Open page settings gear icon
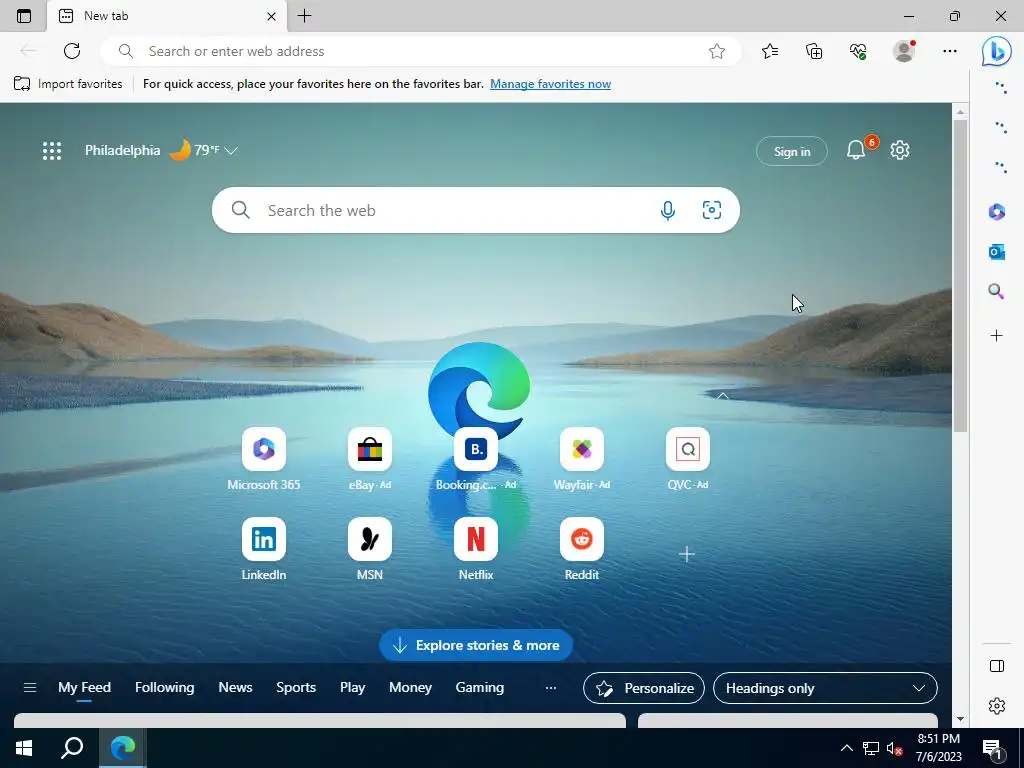Screen dimensions: 1024x768 click(900, 150)
